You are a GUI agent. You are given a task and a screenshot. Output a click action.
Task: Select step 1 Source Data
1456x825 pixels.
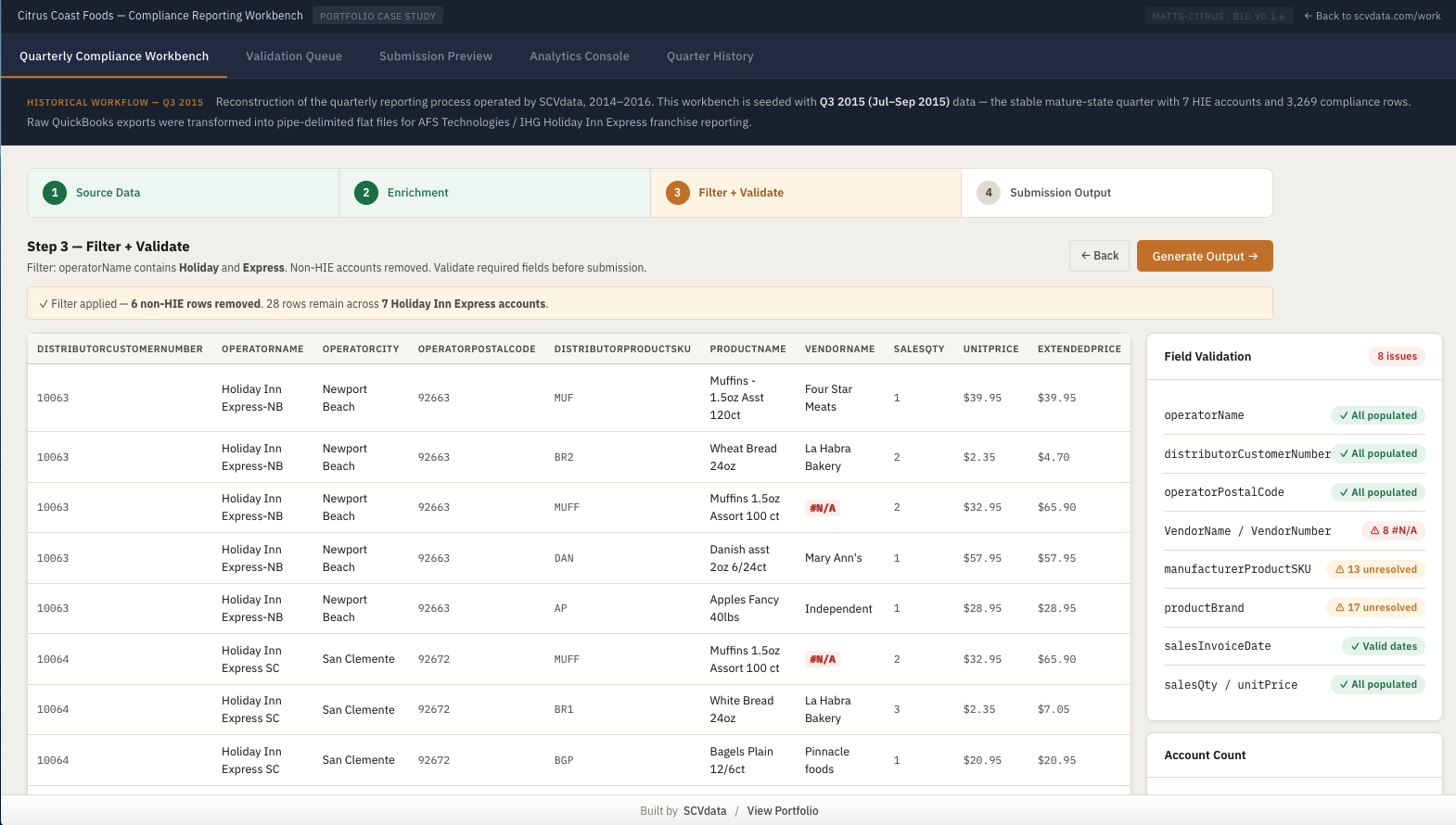pos(184,193)
